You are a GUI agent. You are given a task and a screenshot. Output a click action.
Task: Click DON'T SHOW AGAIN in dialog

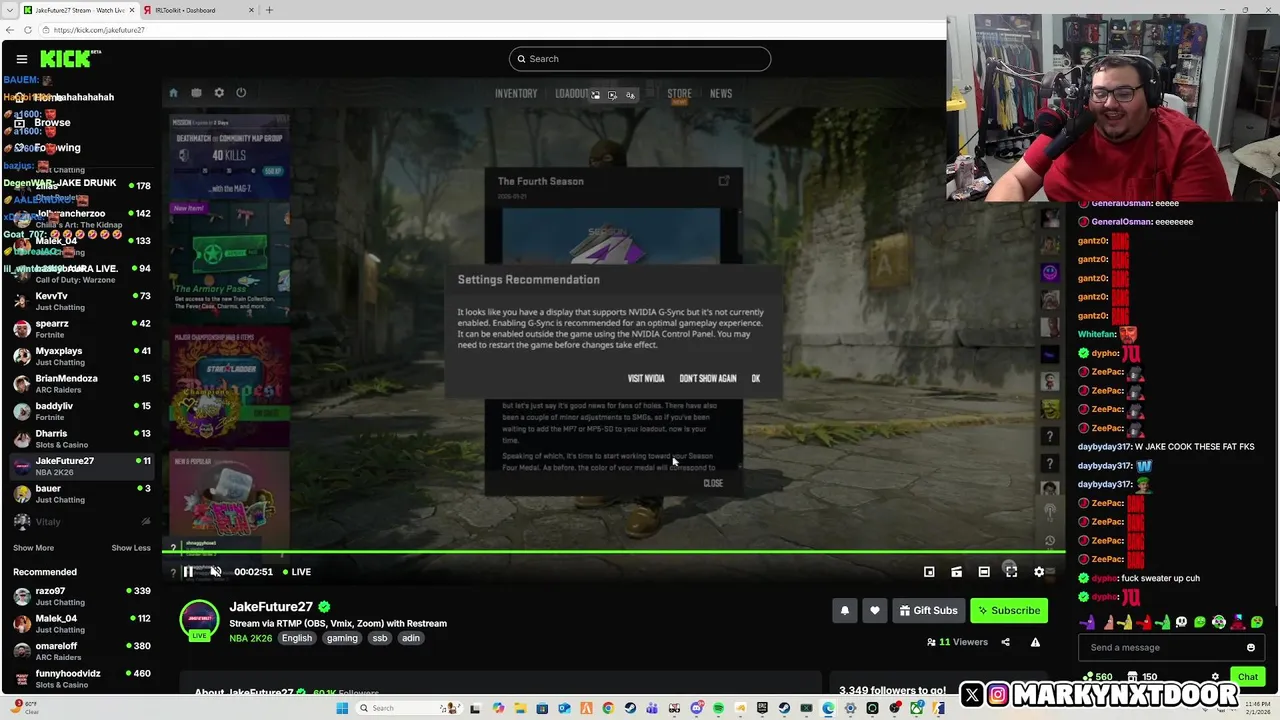click(708, 379)
